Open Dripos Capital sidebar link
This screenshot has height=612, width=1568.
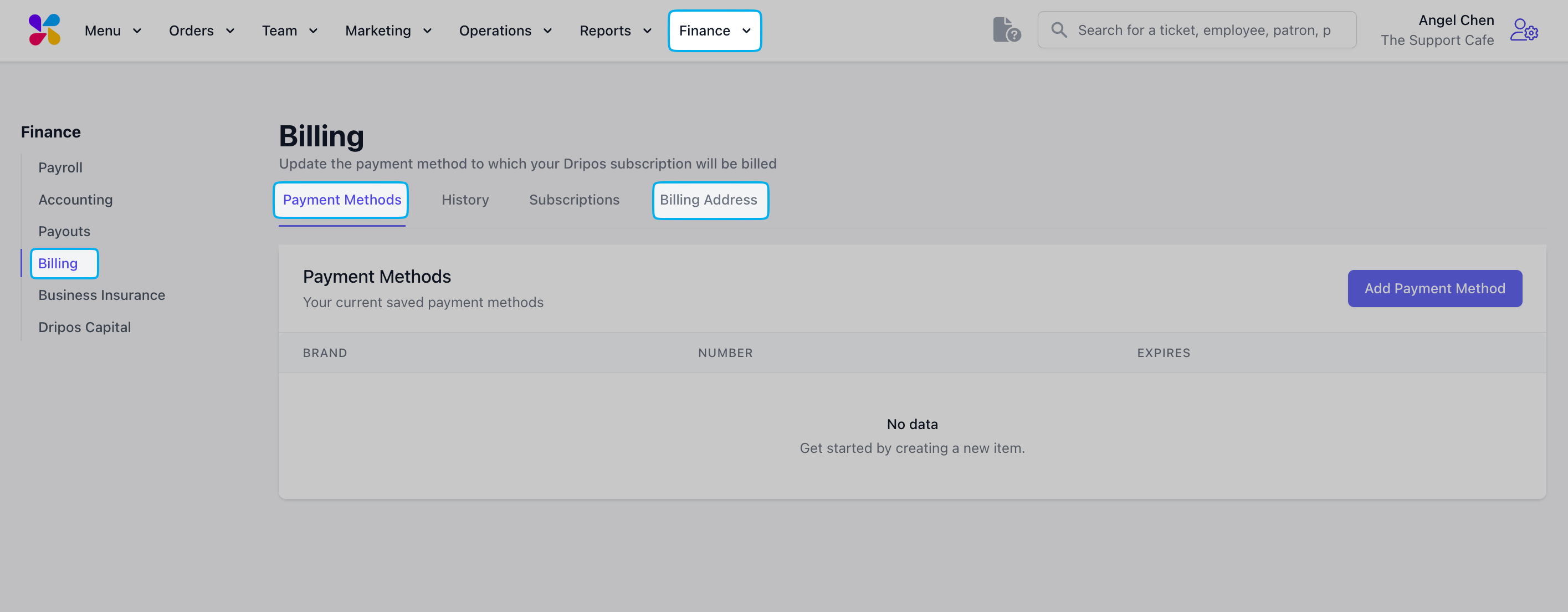pyautogui.click(x=85, y=327)
